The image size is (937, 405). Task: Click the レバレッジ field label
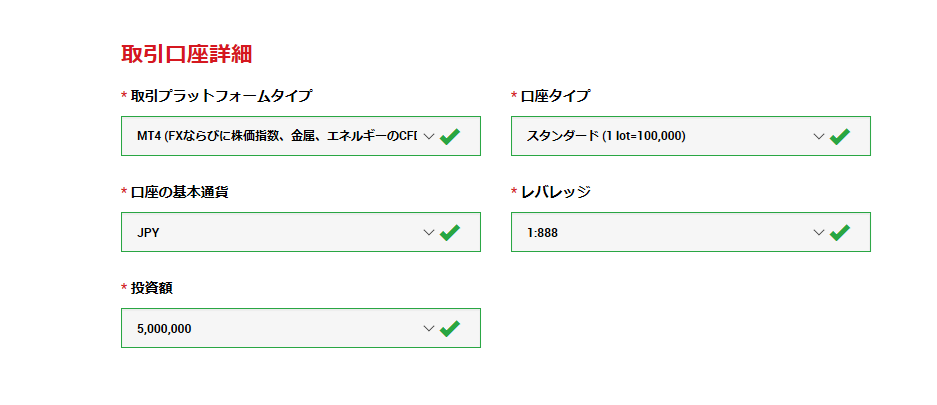(555, 192)
